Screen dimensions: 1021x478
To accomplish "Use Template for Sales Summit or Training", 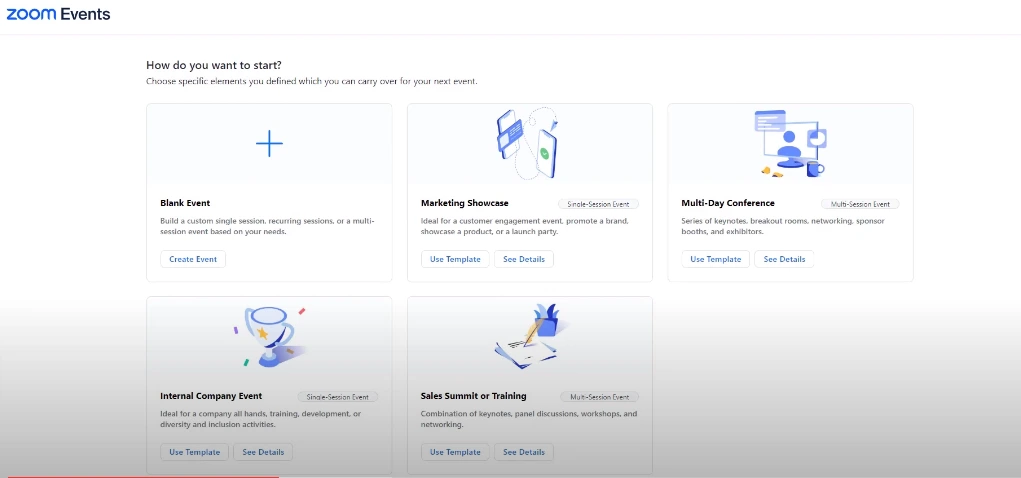I will tap(455, 452).
